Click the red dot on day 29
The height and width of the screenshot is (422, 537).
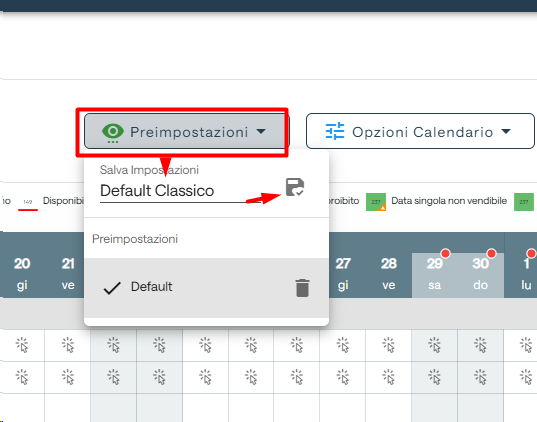[446, 253]
